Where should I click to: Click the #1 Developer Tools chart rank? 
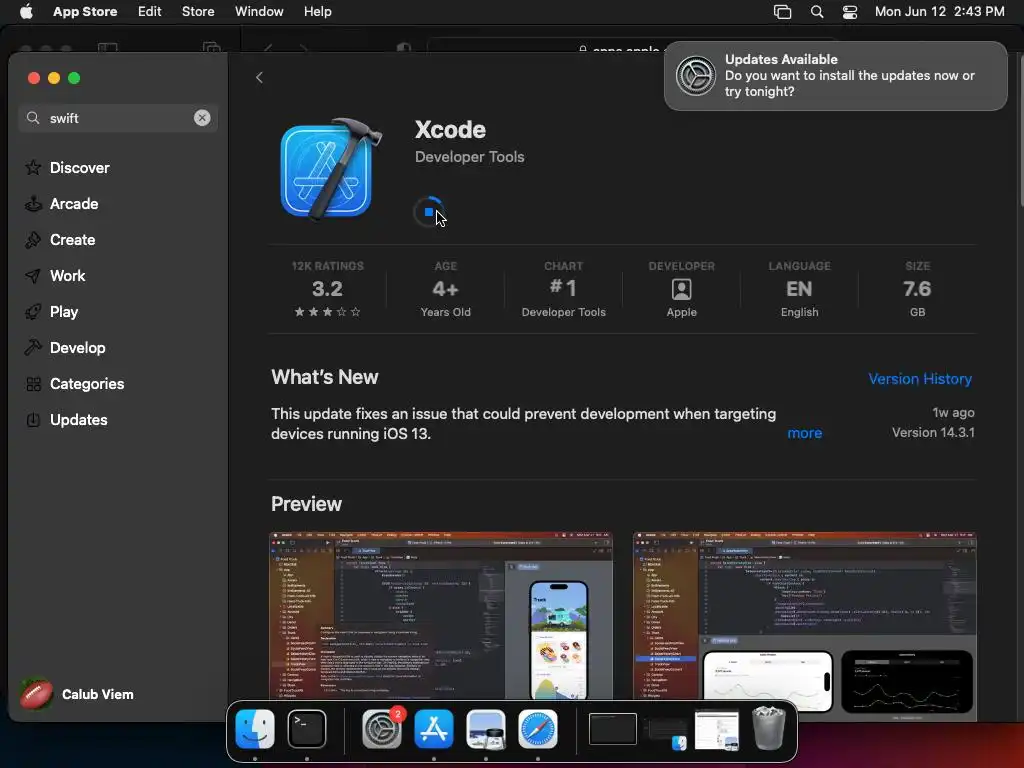(563, 289)
